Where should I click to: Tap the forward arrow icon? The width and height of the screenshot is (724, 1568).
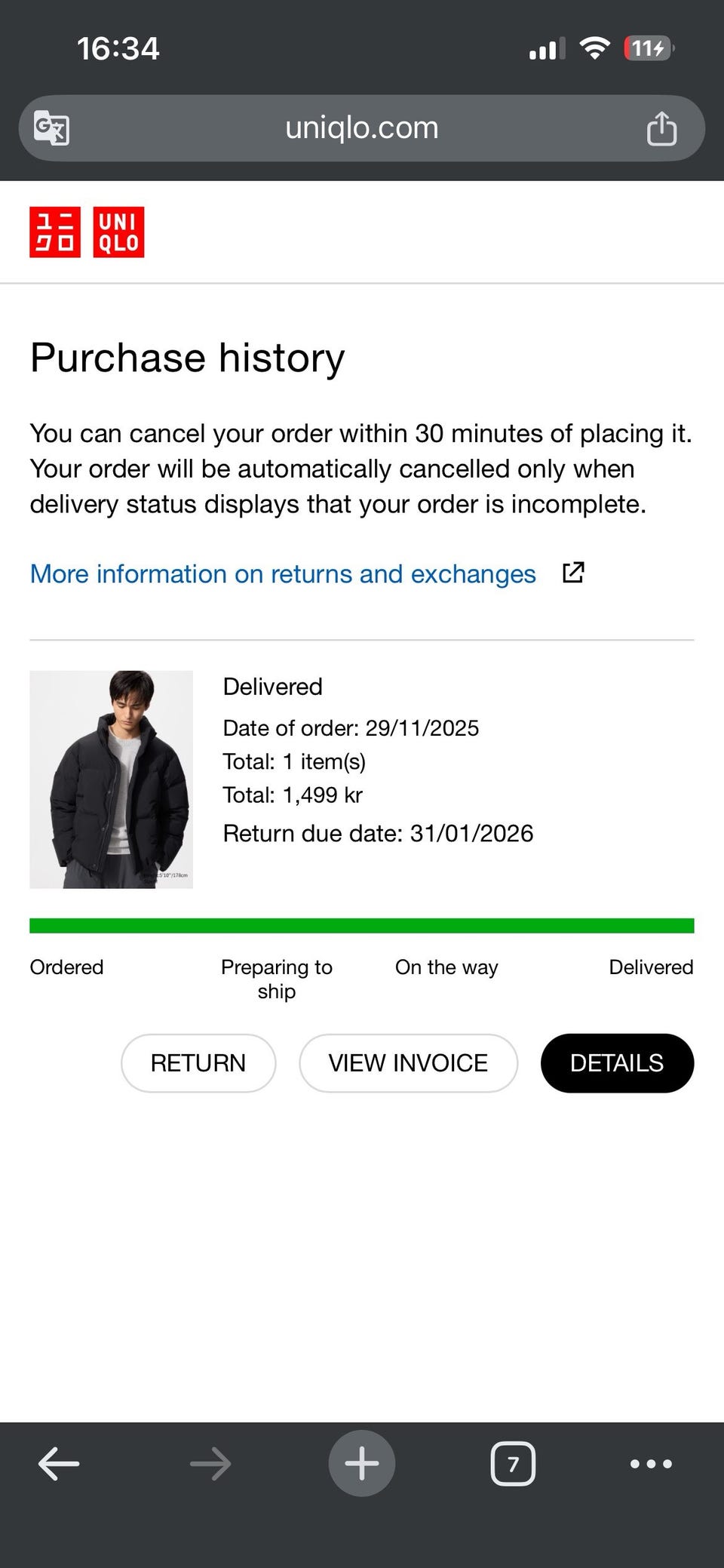coord(210,1463)
